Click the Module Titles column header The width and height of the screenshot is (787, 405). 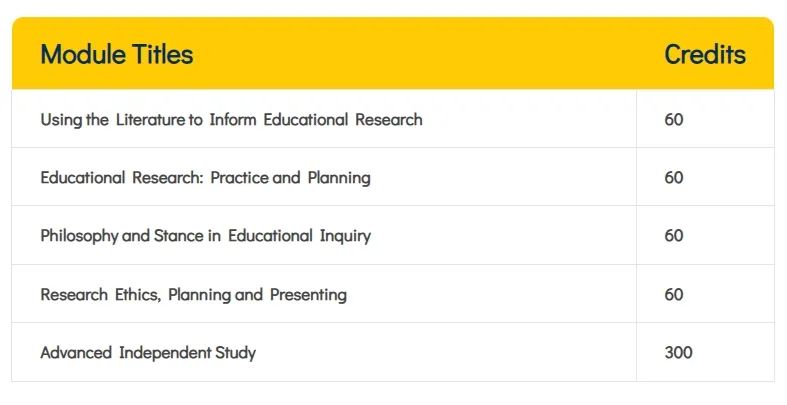(116, 54)
